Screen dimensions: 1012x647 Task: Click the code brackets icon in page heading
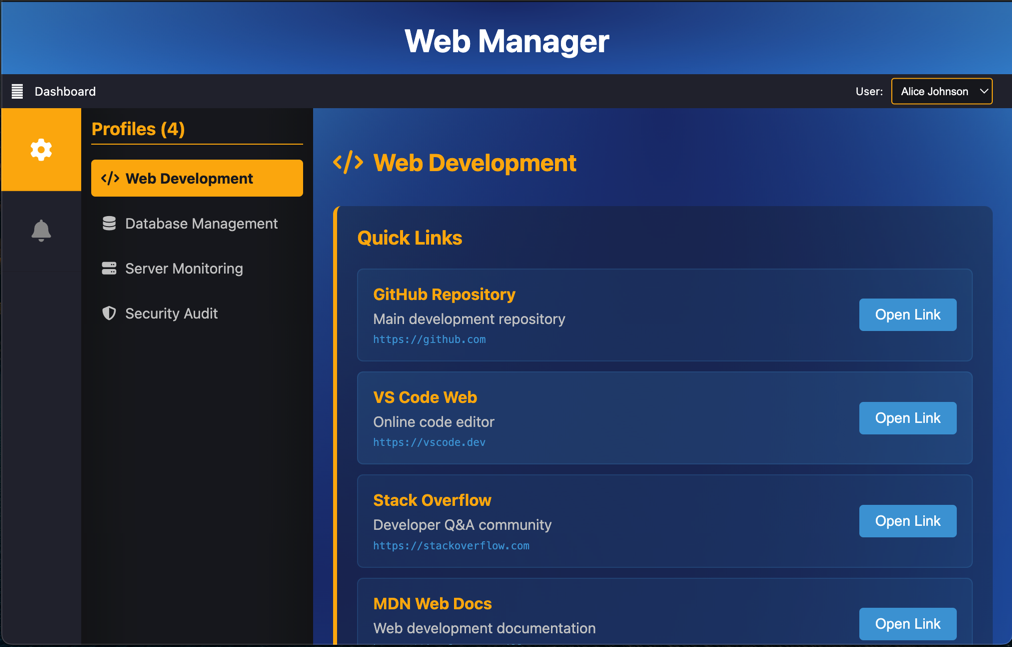pos(348,163)
